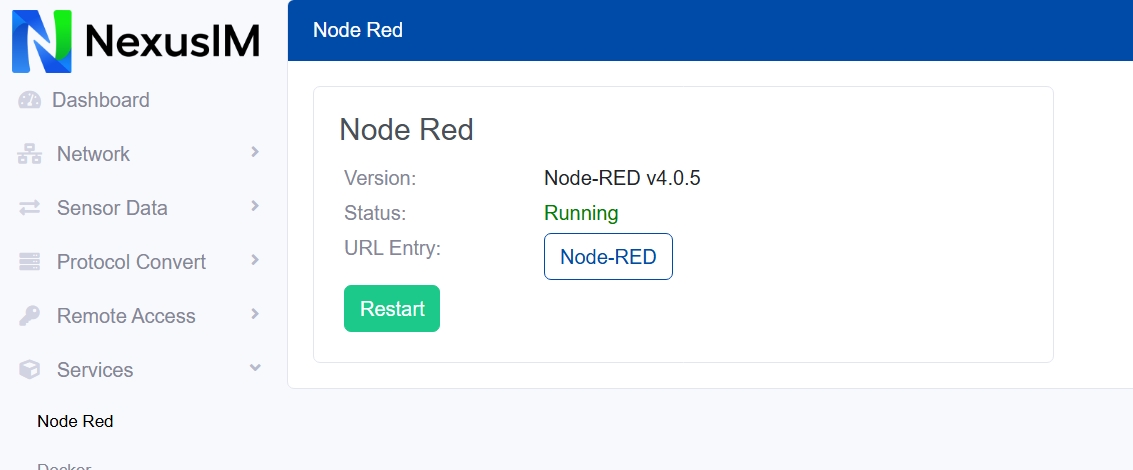Open the Dashboard page
This screenshot has width=1133, height=470.
click(x=100, y=100)
